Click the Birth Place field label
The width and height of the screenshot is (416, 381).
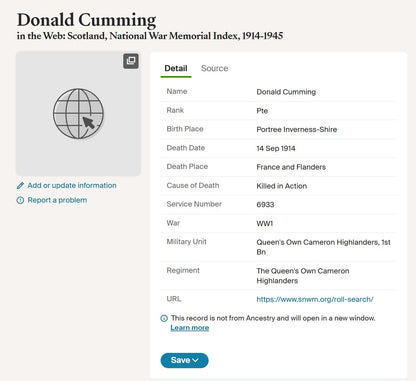point(185,129)
